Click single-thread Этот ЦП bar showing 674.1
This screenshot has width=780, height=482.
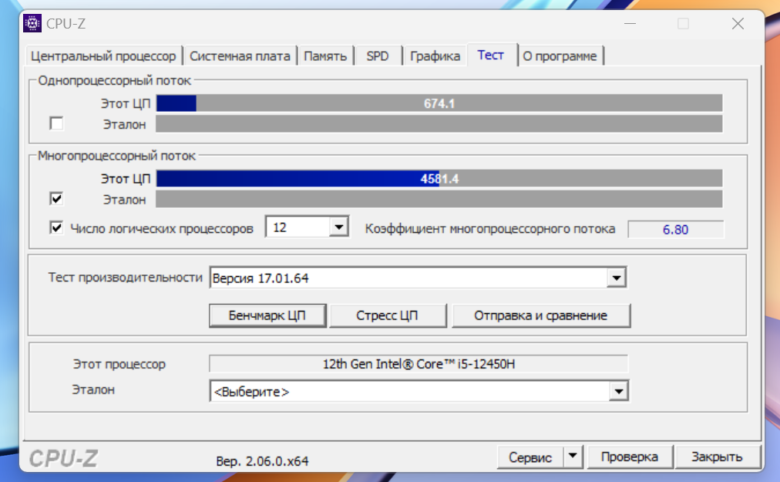pos(439,103)
